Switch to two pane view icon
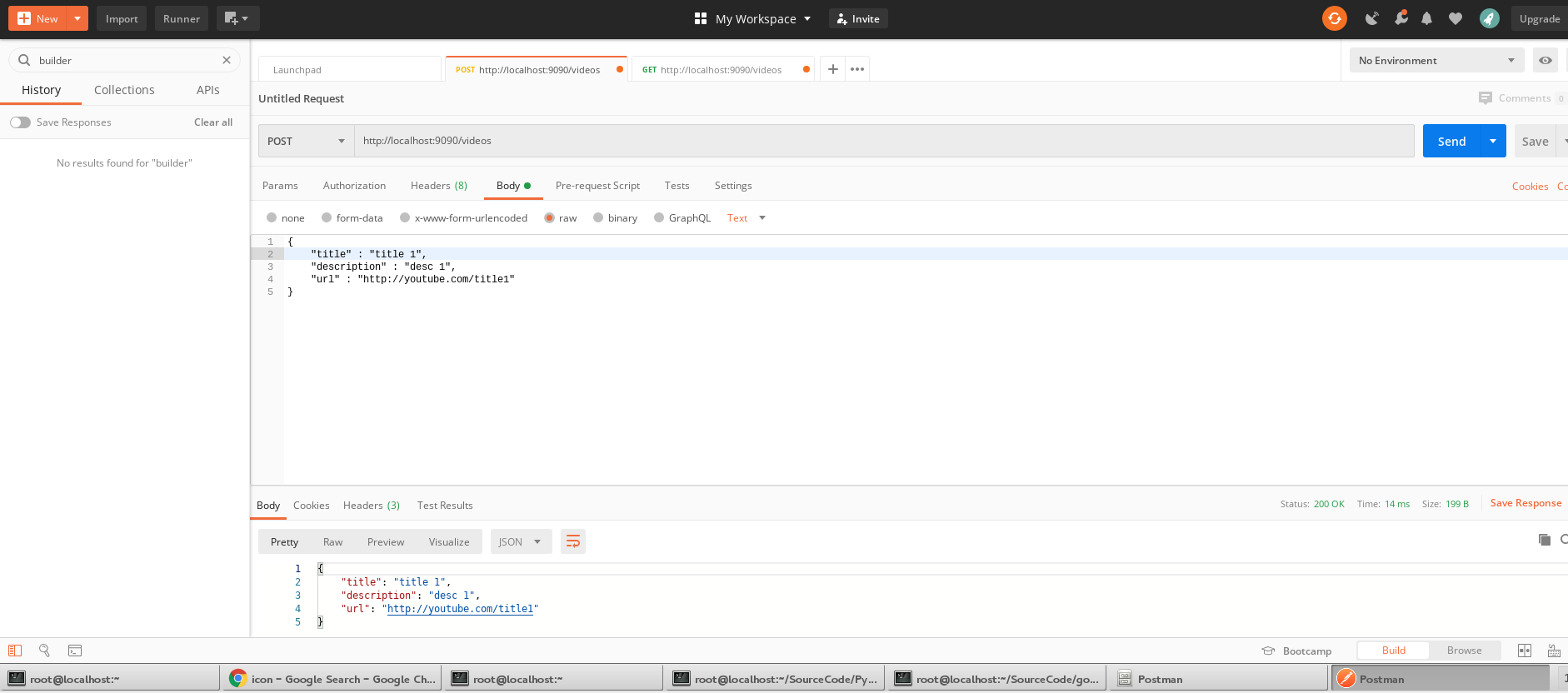1568x693 pixels. [x=1525, y=651]
